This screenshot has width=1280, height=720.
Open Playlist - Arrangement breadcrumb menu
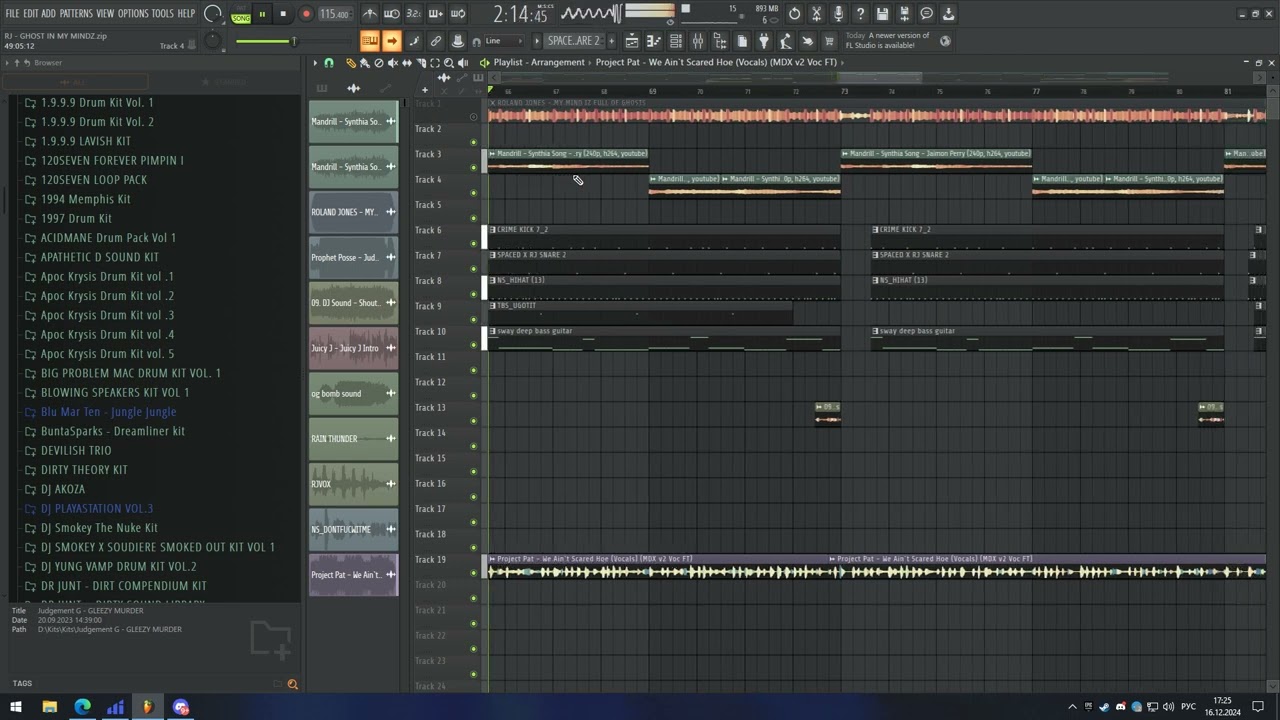[538, 62]
